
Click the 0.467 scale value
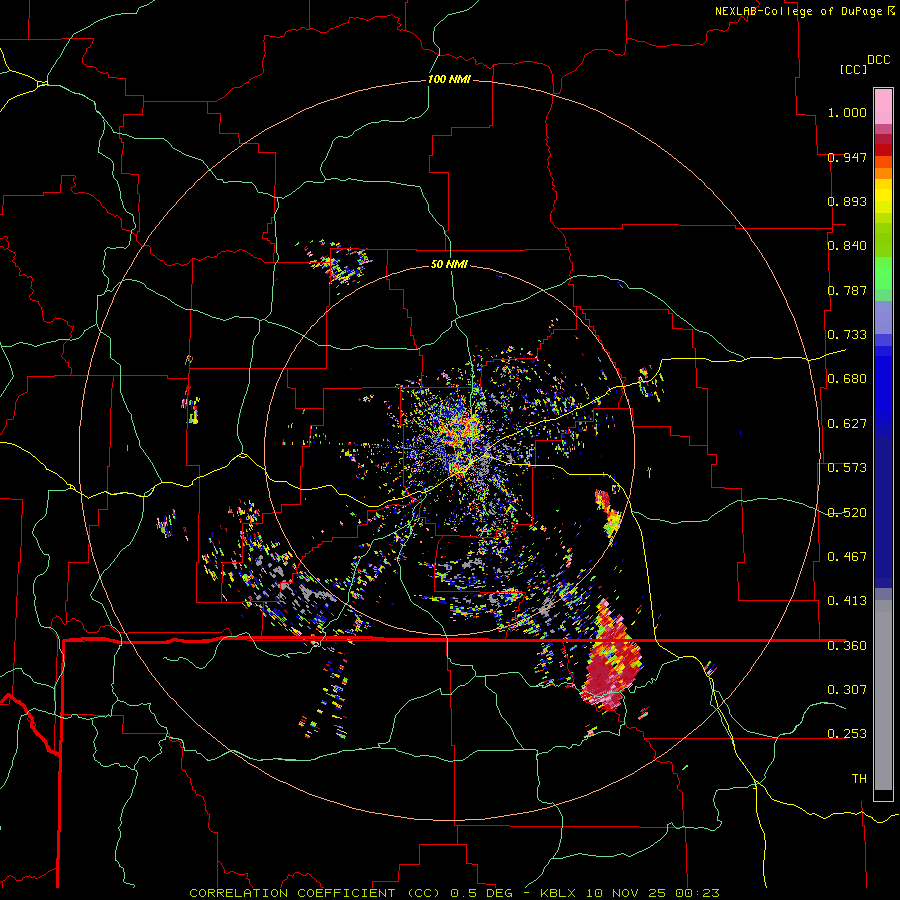tap(847, 557)
